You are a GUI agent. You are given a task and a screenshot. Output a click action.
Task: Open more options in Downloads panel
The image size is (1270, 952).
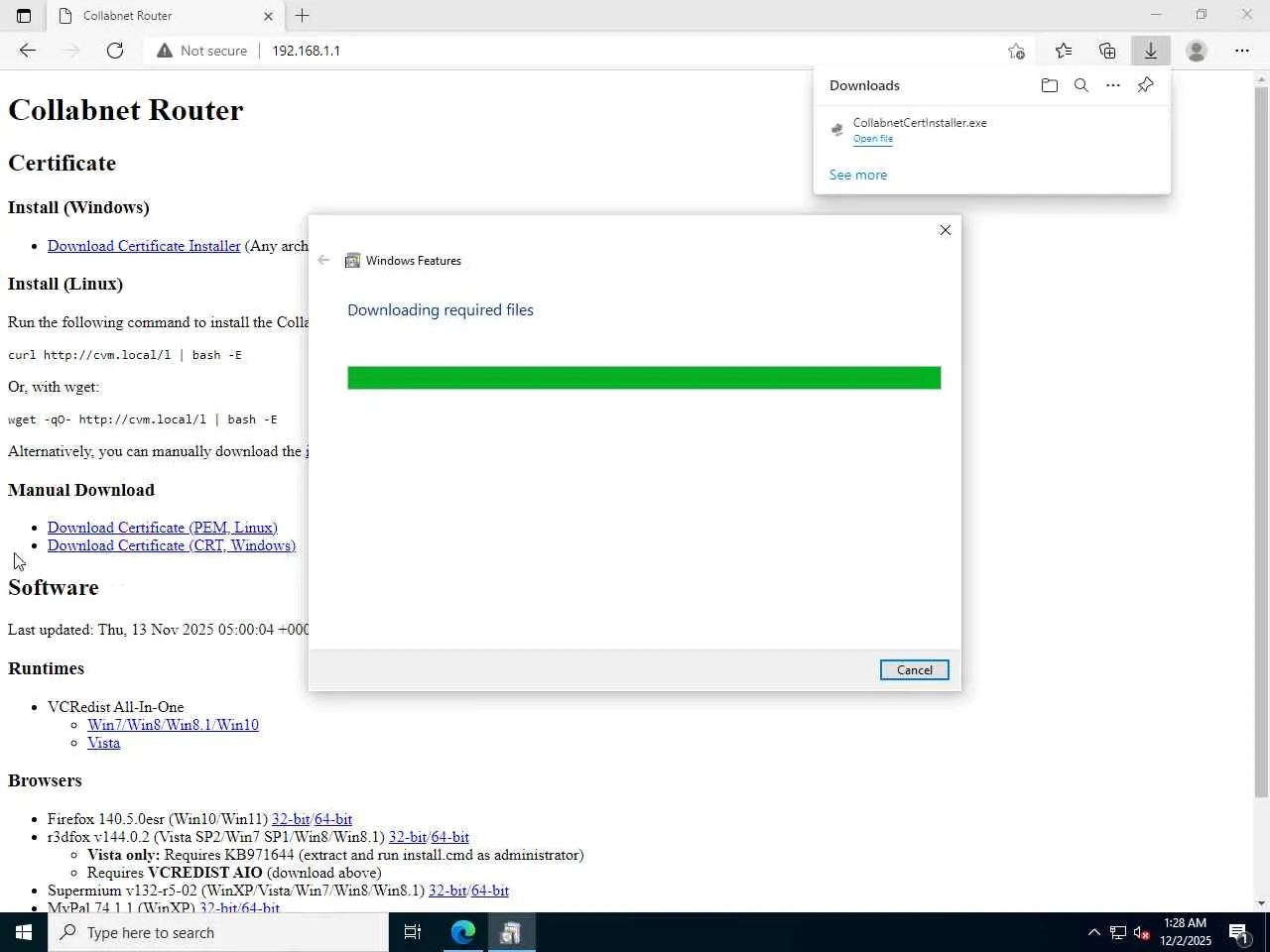[x=1113, y=85]
